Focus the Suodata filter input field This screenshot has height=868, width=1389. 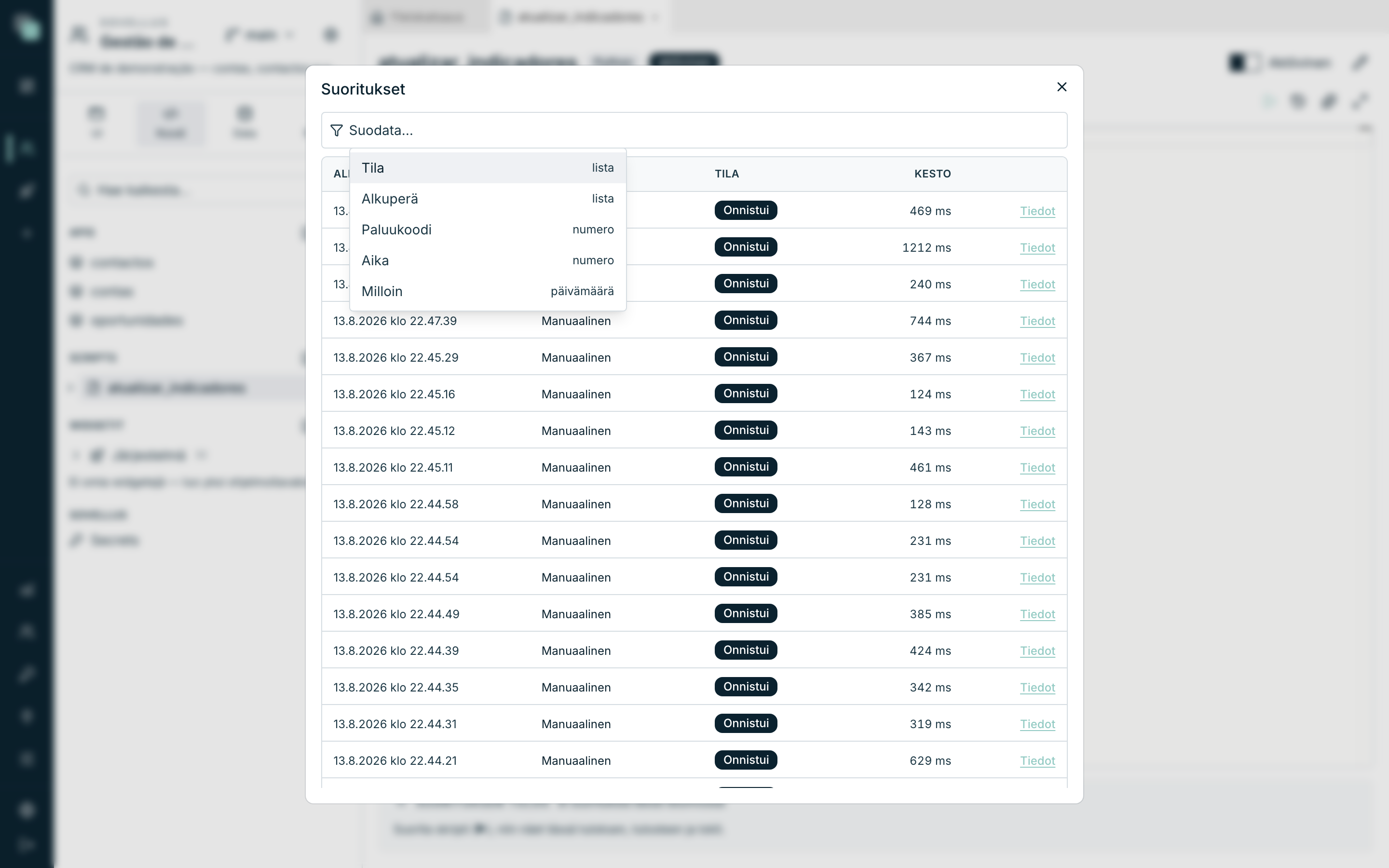click(x=694, y=130)
